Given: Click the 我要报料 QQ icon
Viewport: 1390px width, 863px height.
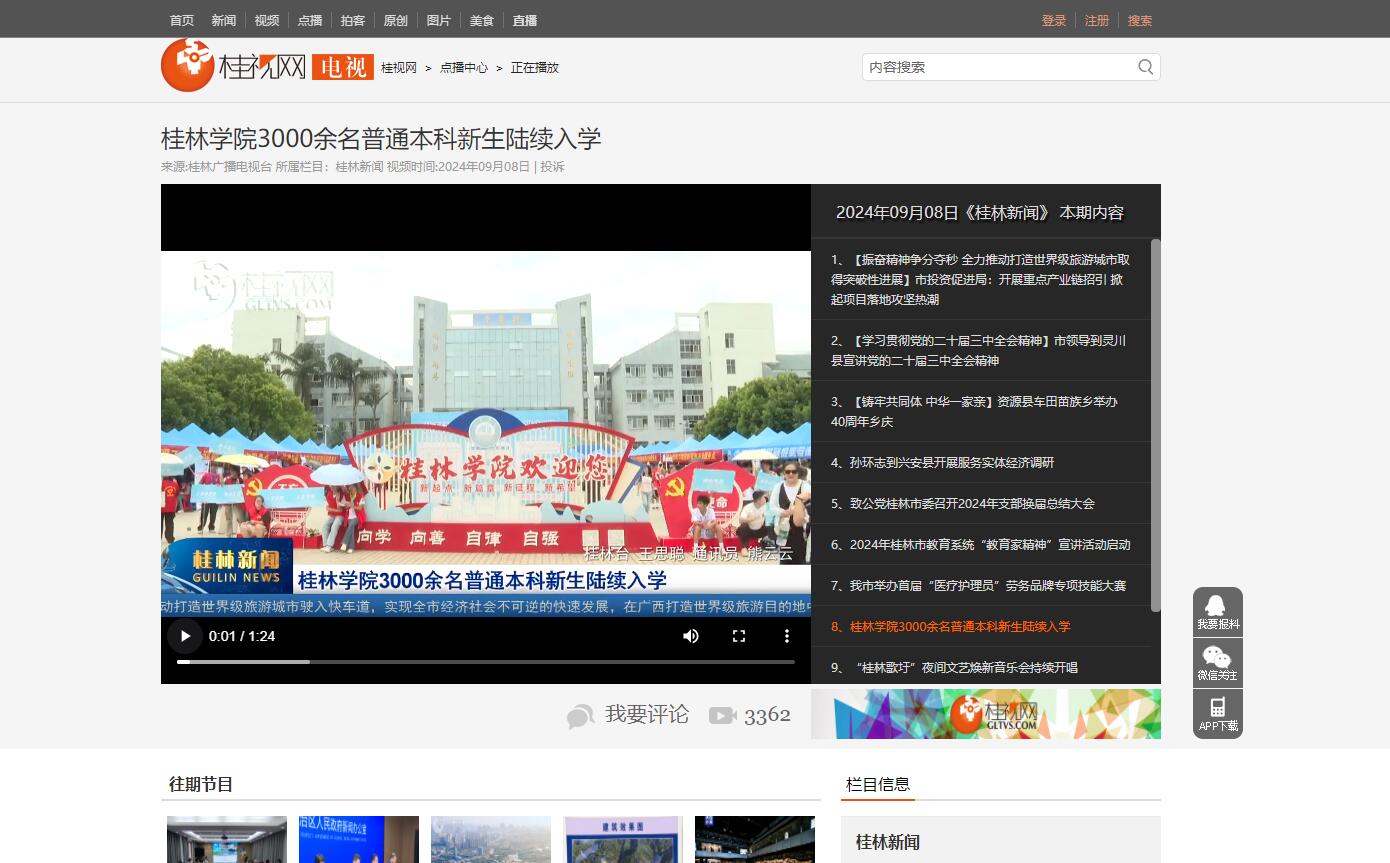Looking at the screenshot, I should (1217, 612).
